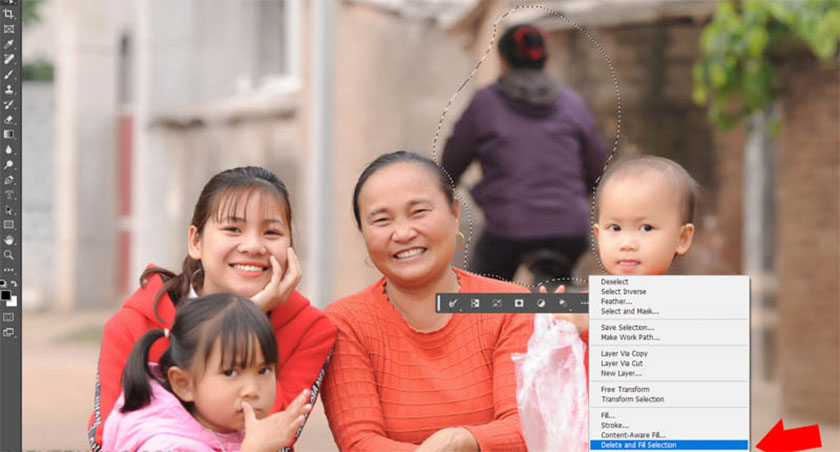Reset to default foreground and background colors
Viewport: 840px width, 452px height.
[x=3, y=283]
